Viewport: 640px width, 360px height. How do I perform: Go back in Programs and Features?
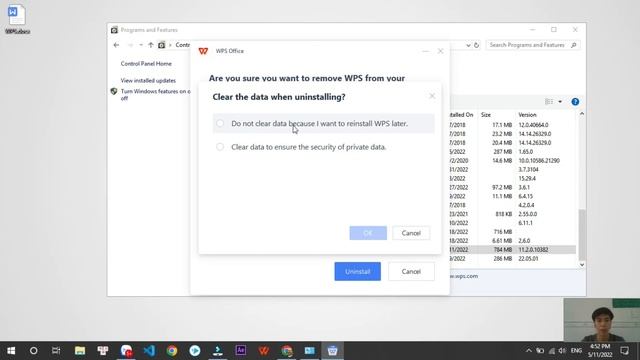[x=116, y=45]
